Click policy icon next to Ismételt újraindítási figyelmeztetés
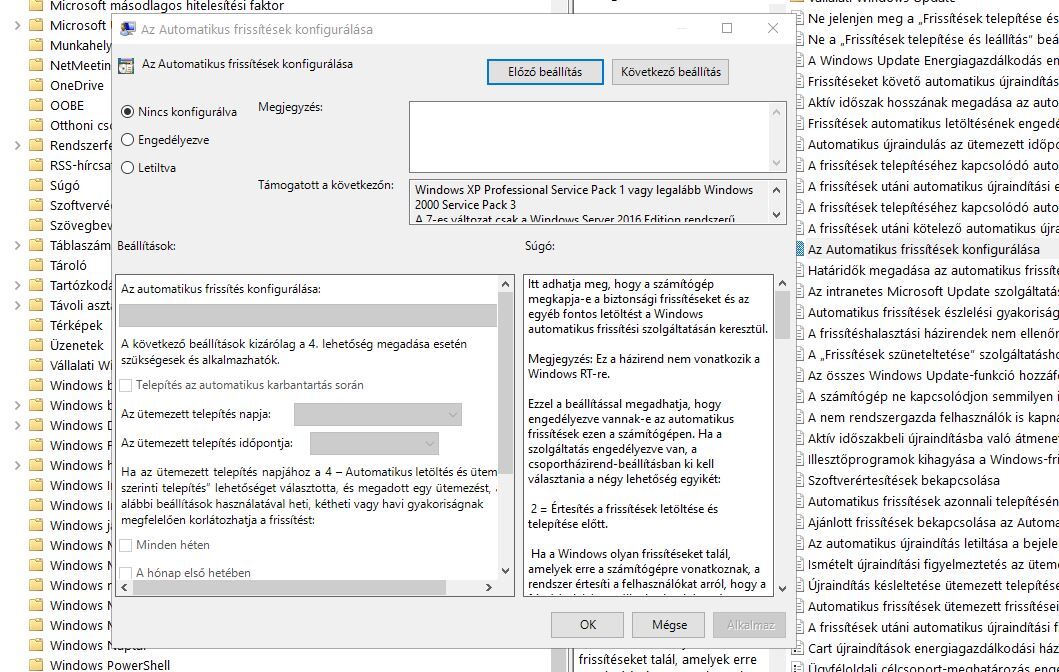This screenshot has width=1059, height=672. 798,564
